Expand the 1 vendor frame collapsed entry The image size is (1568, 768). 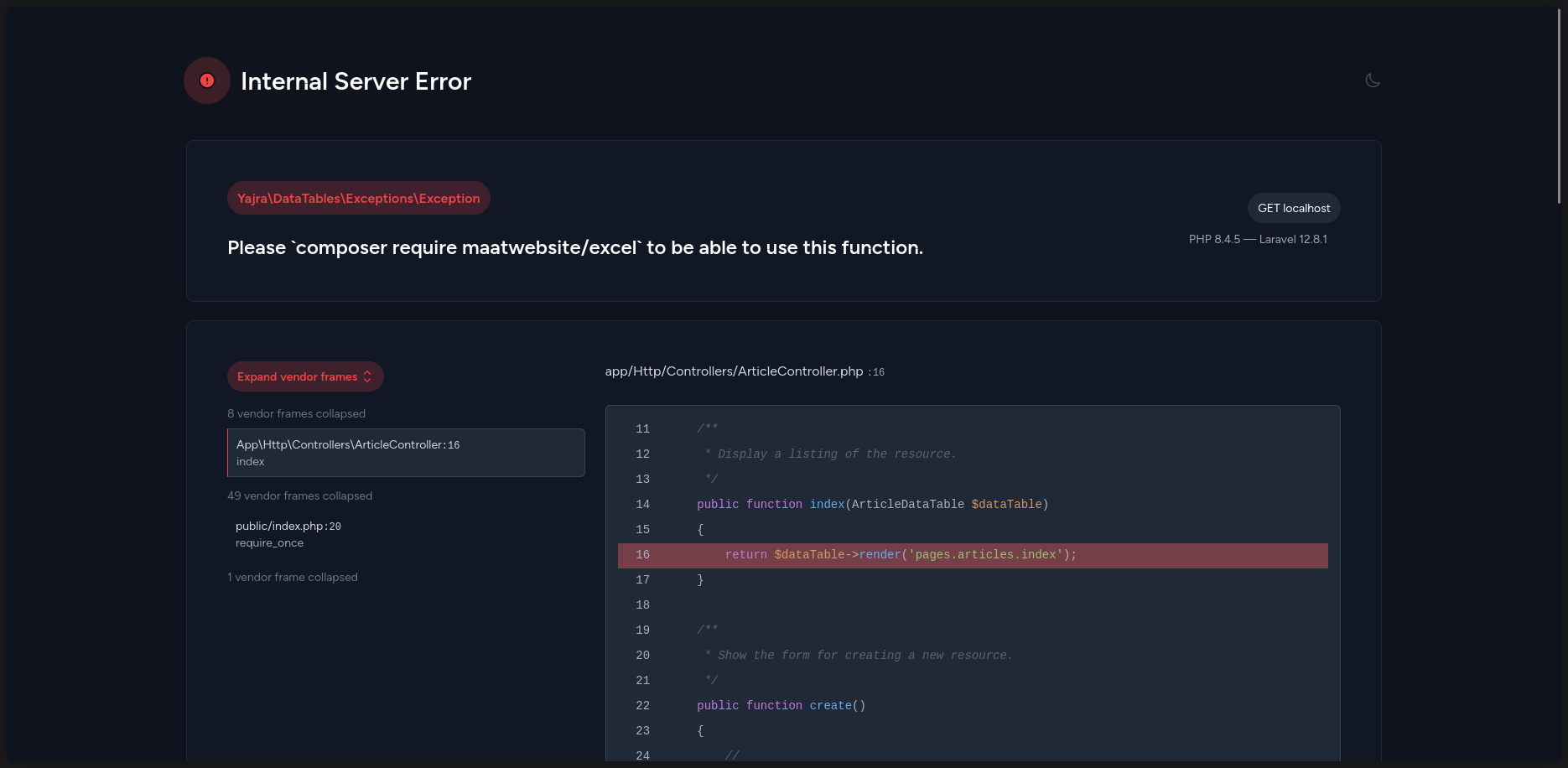(292, 577)
